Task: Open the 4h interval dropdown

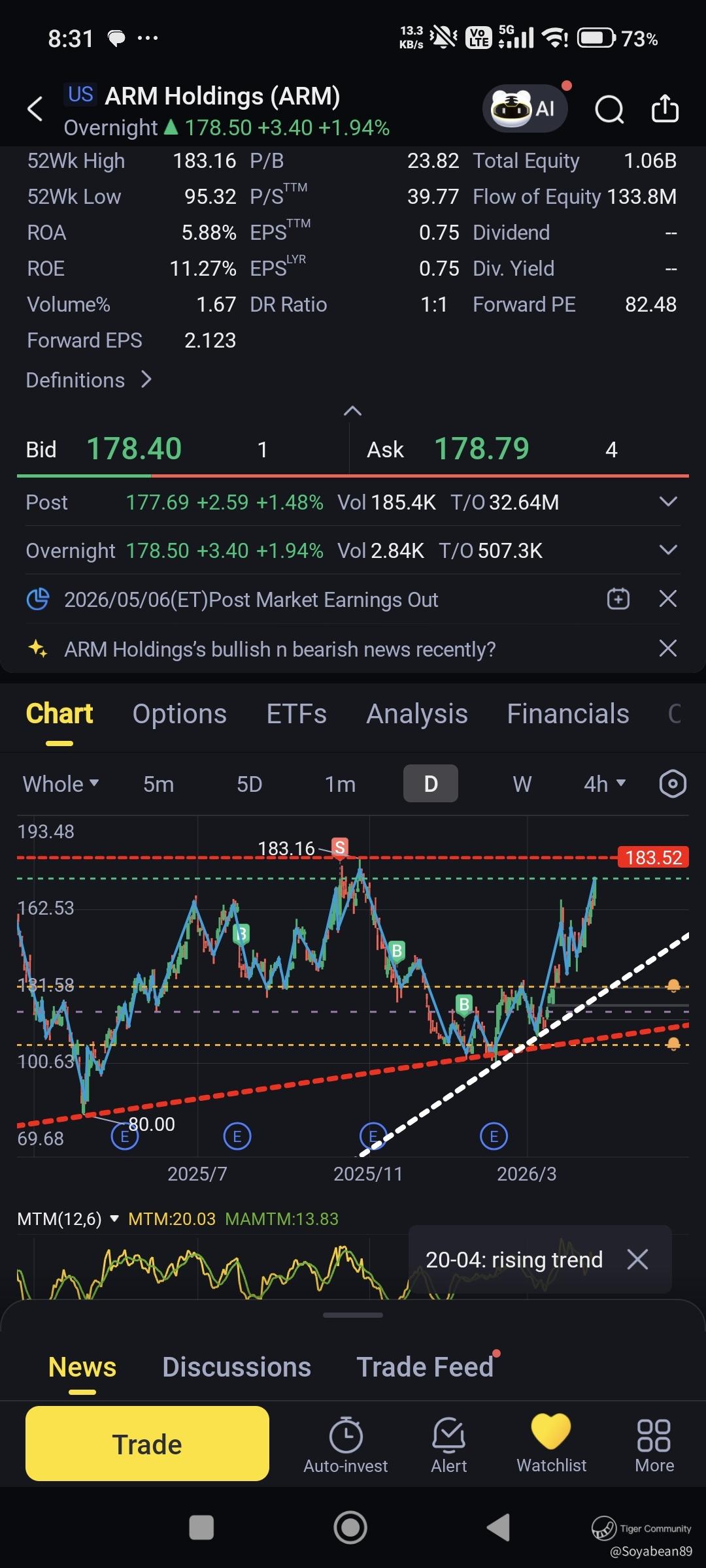Action: 605,783
